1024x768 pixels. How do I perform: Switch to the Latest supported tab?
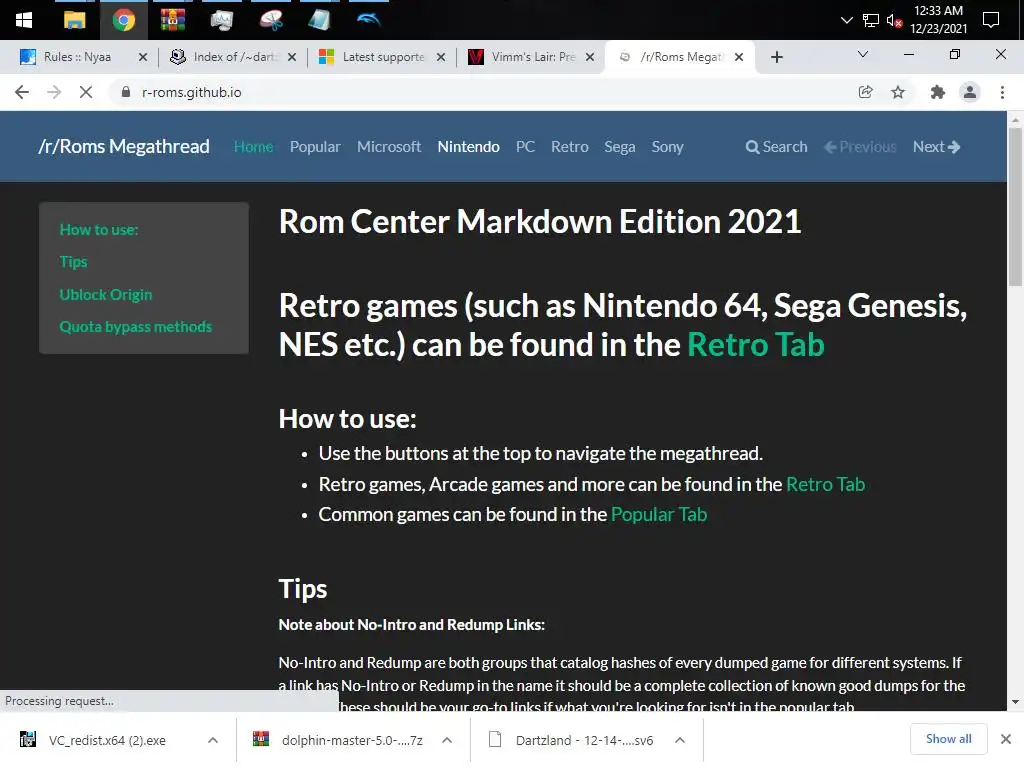374,57
